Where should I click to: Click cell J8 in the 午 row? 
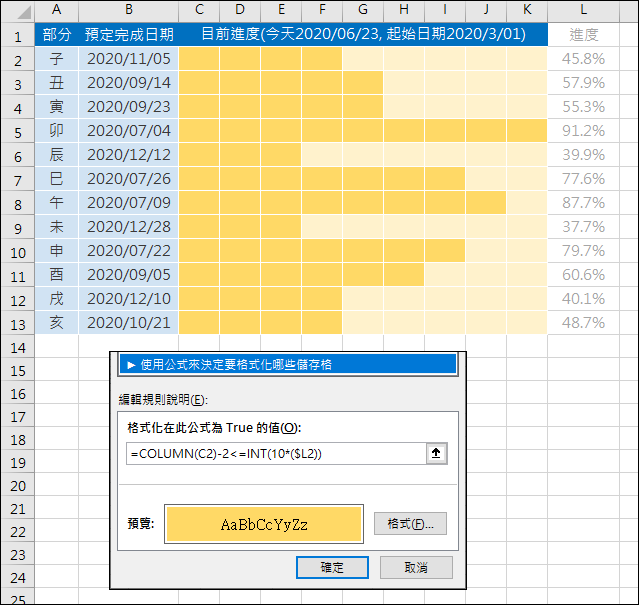(x=486, y=202)
